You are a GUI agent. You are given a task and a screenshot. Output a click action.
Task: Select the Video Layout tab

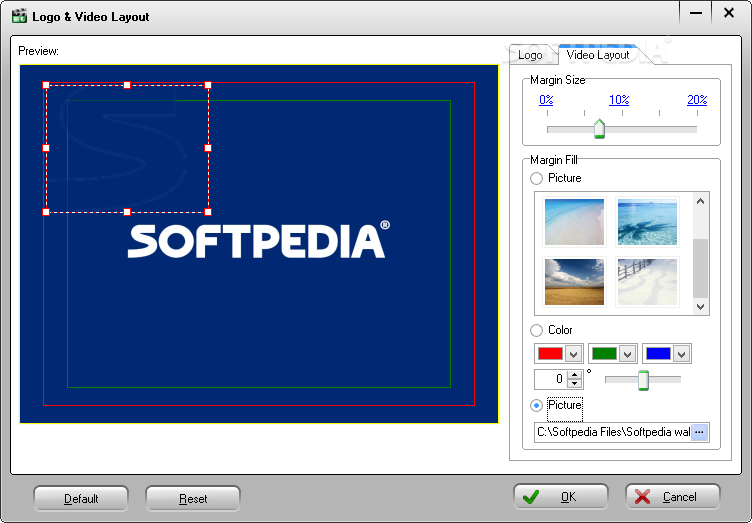[x=598, y=55]
